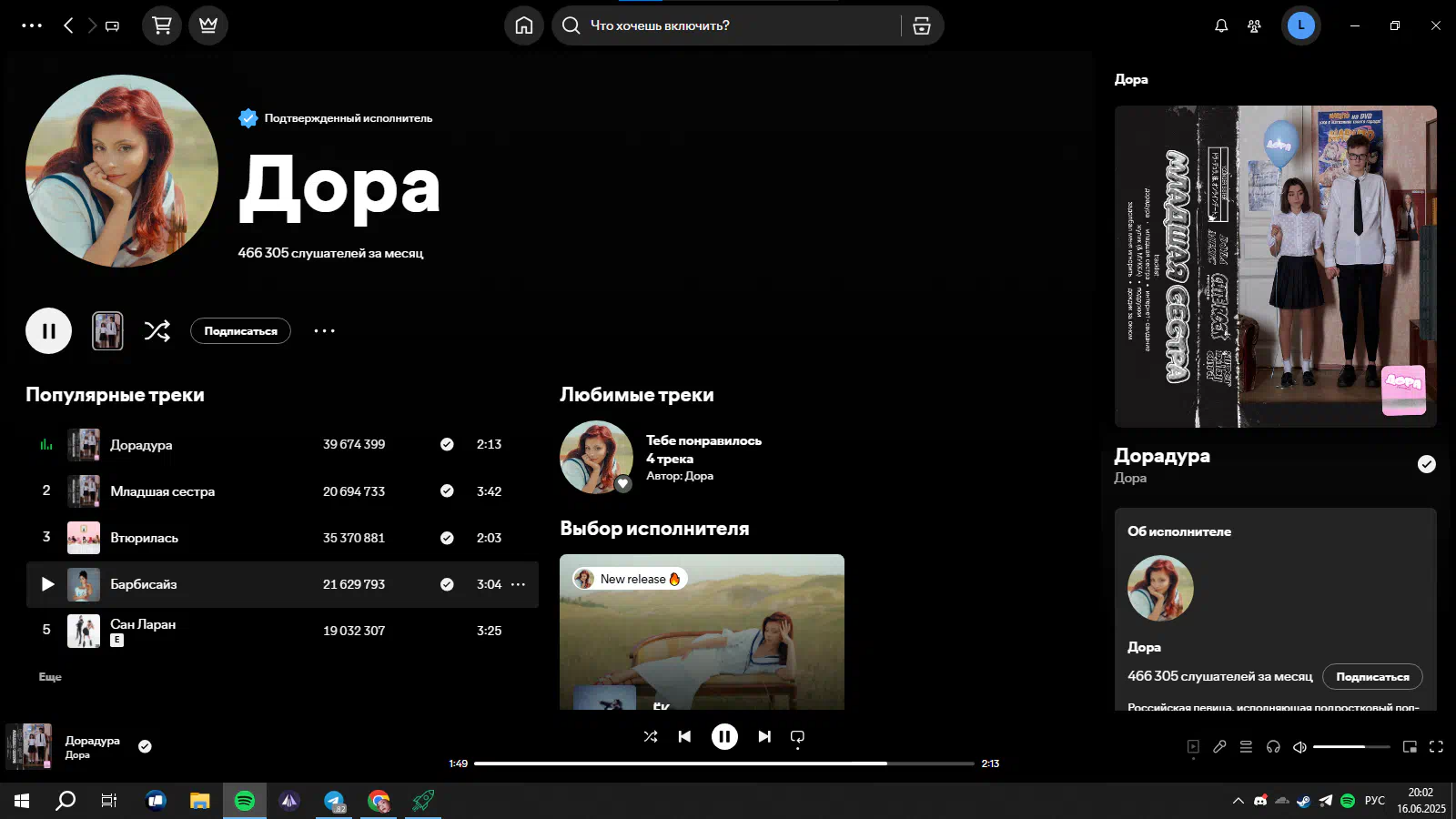Pause playback in player bar
Viewport: 1456px width, 819px height.
pyautogui.click(x=724, y=736)
